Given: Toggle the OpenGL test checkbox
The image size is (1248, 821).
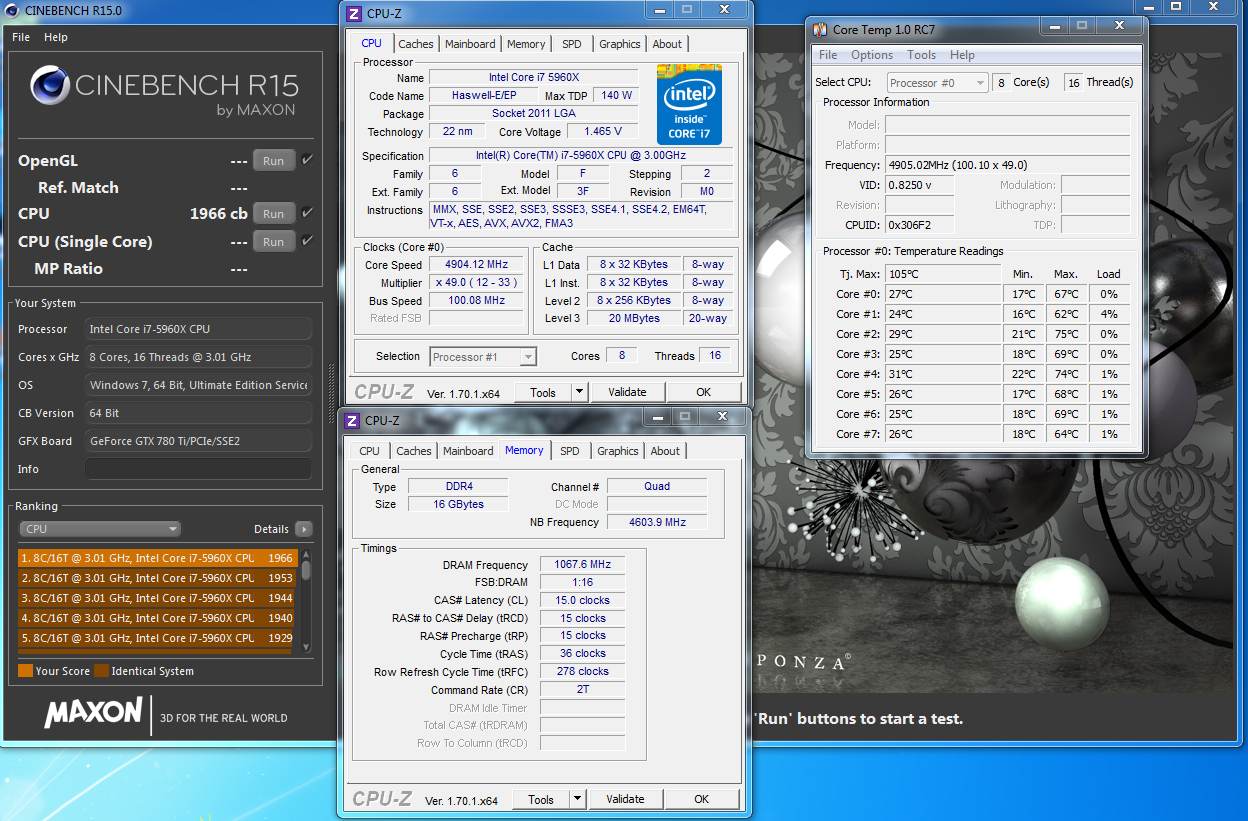Looking at the screenshot, I should pos(307,160).
